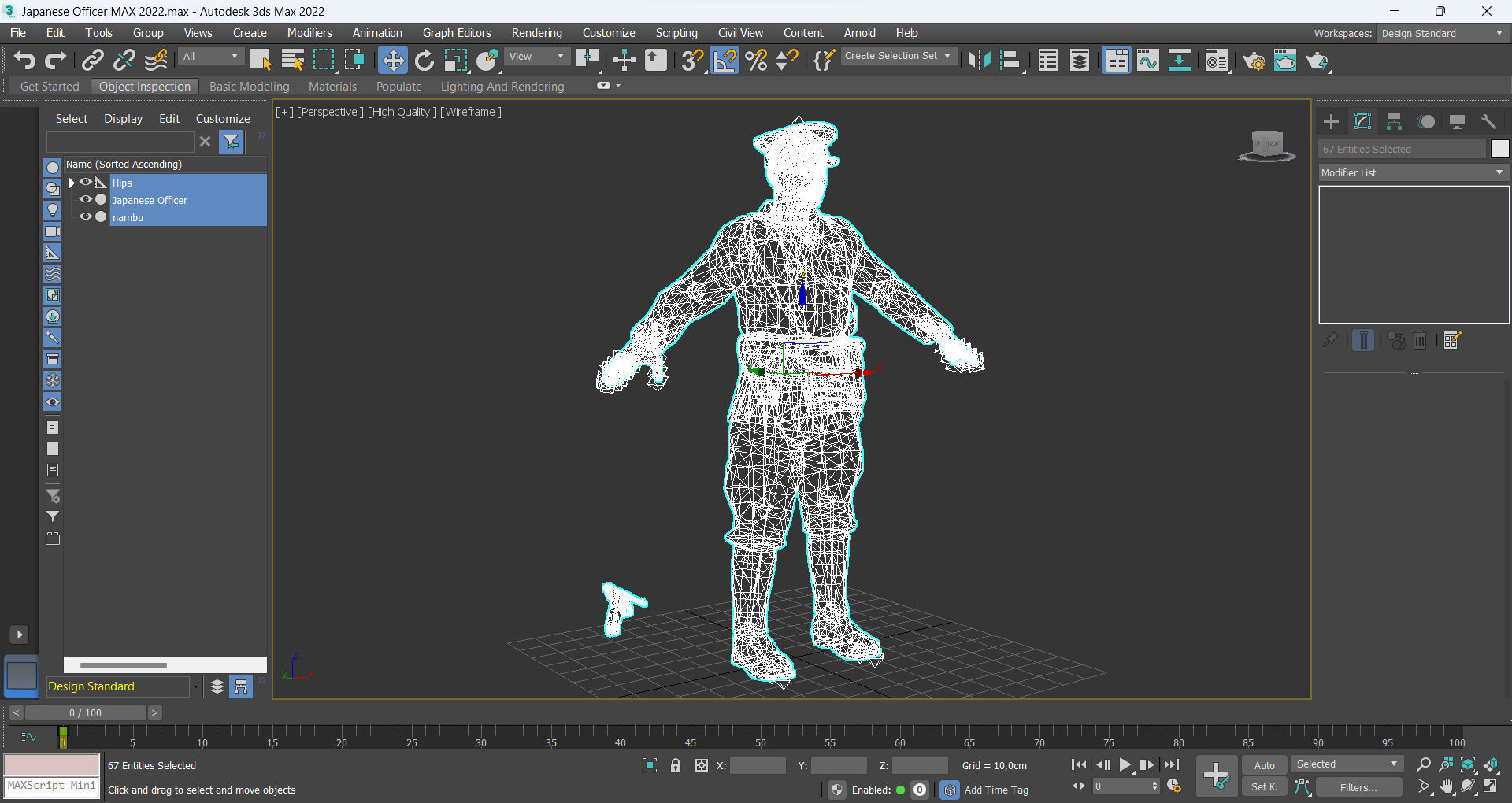The height and width of the screenshot is (803, 1512).
Task: Choose the Select and Move tool
Action: pyautogui.click(x=392, y=61)
